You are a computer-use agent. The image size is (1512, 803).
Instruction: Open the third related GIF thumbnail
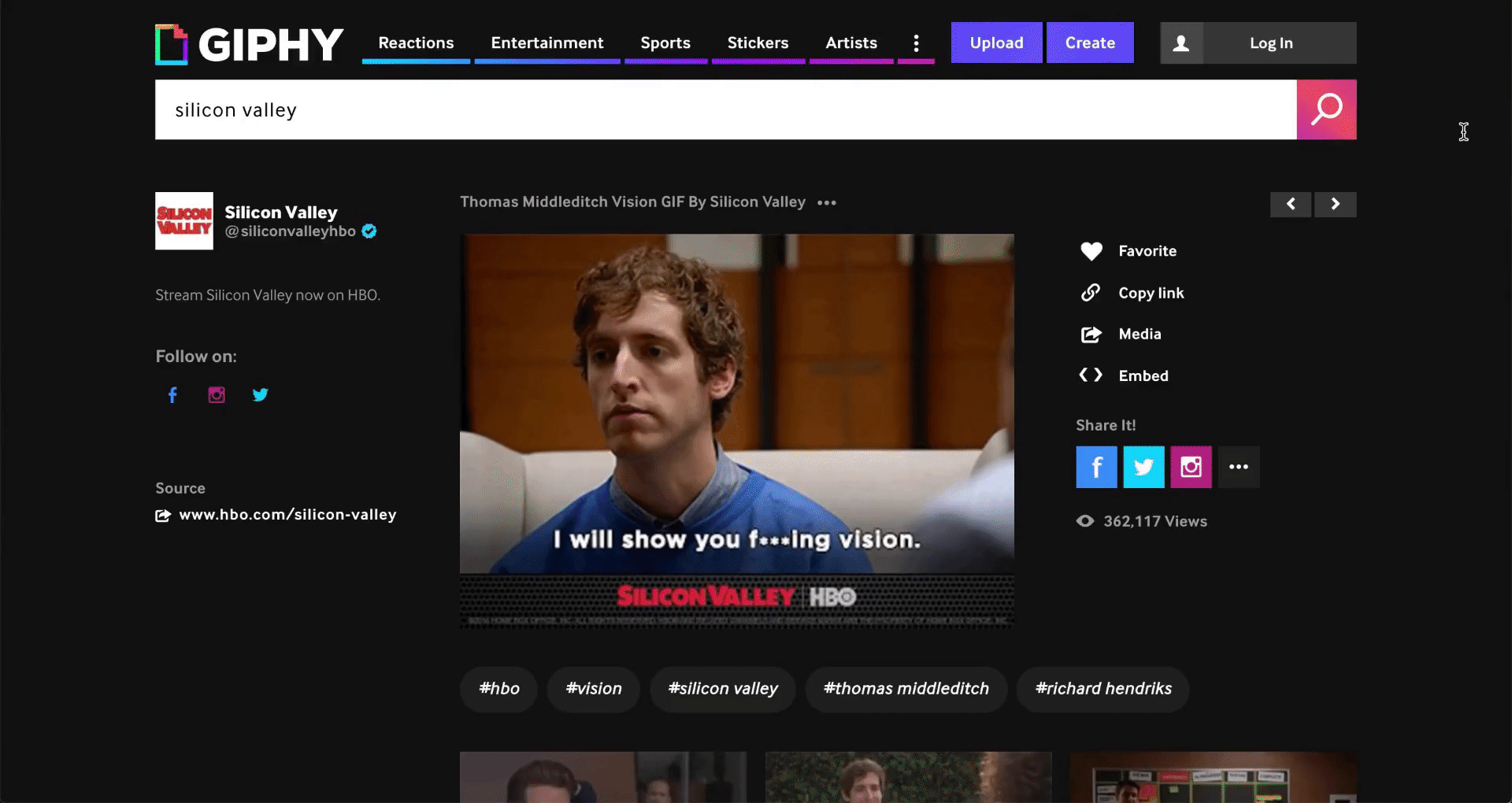tap(1213, 777)
